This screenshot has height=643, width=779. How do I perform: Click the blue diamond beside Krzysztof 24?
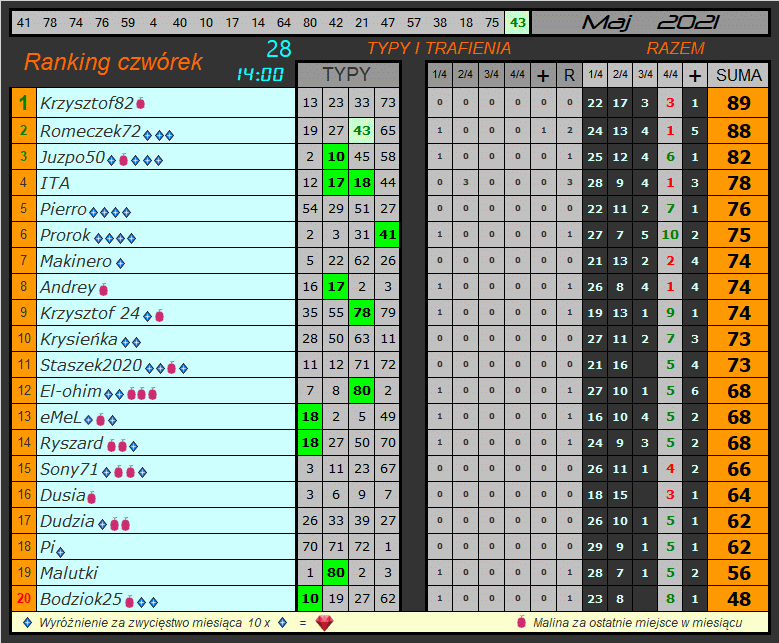[x=148, y=316]
